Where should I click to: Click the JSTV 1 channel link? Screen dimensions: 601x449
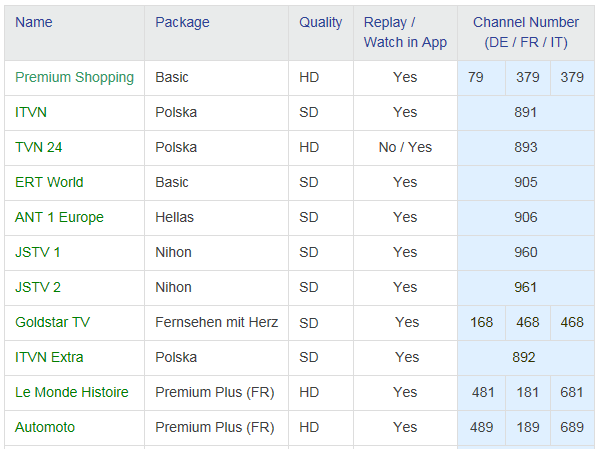[x=38, y=252]
